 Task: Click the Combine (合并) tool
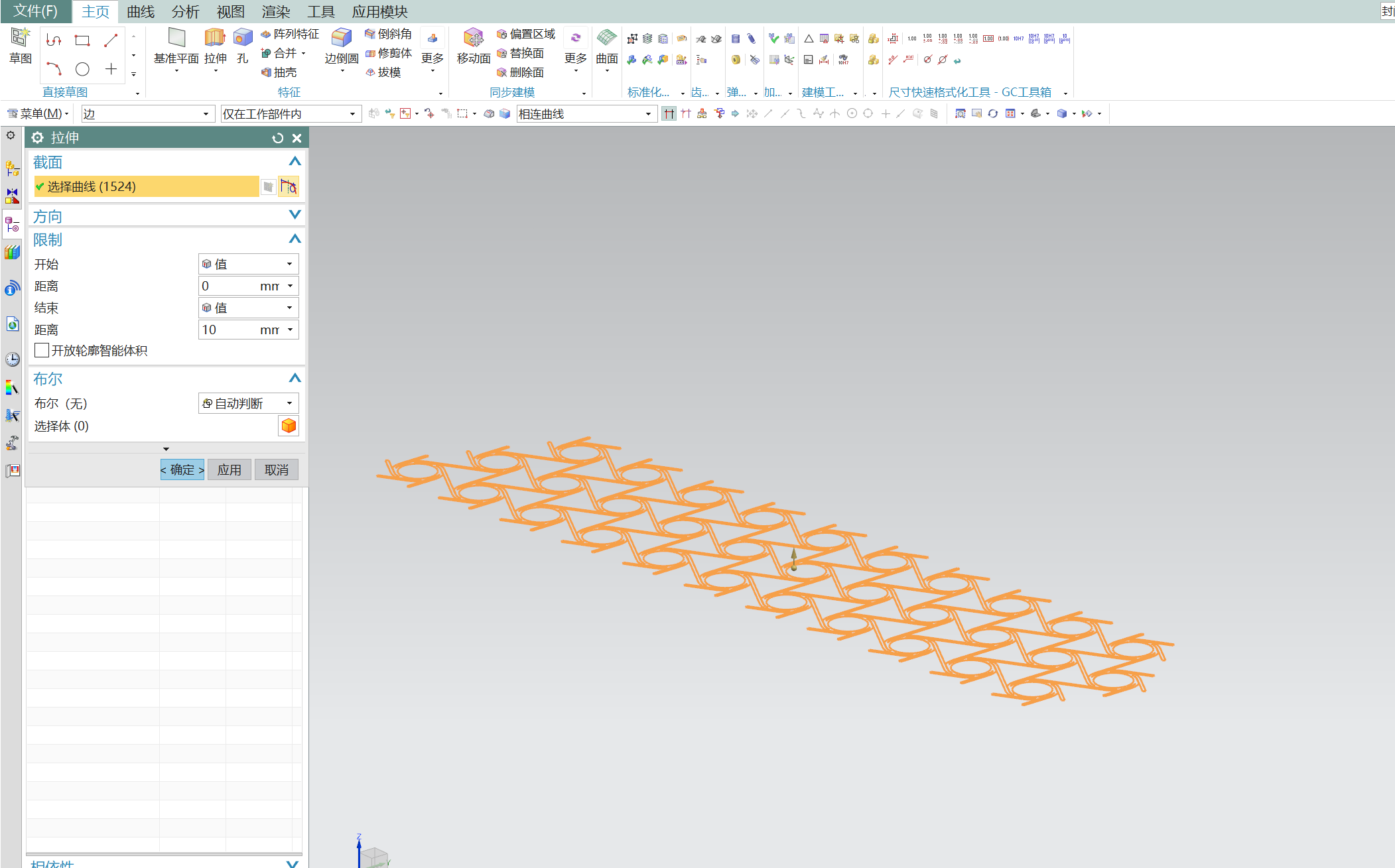[283, 53]
